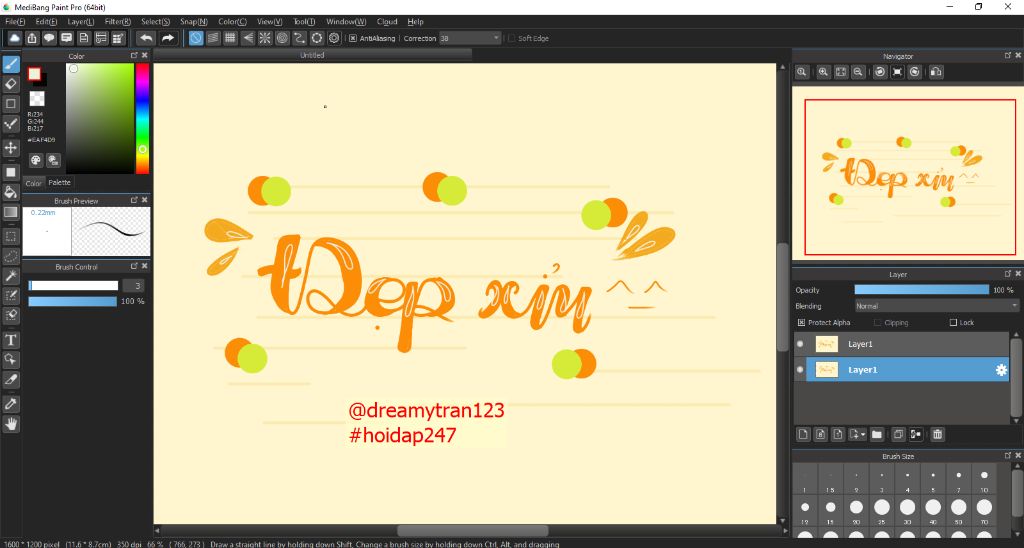This screenshot has width=1024, height=548.
Task: Toggle the Clipping checkbox
Action: click(878, 322)
